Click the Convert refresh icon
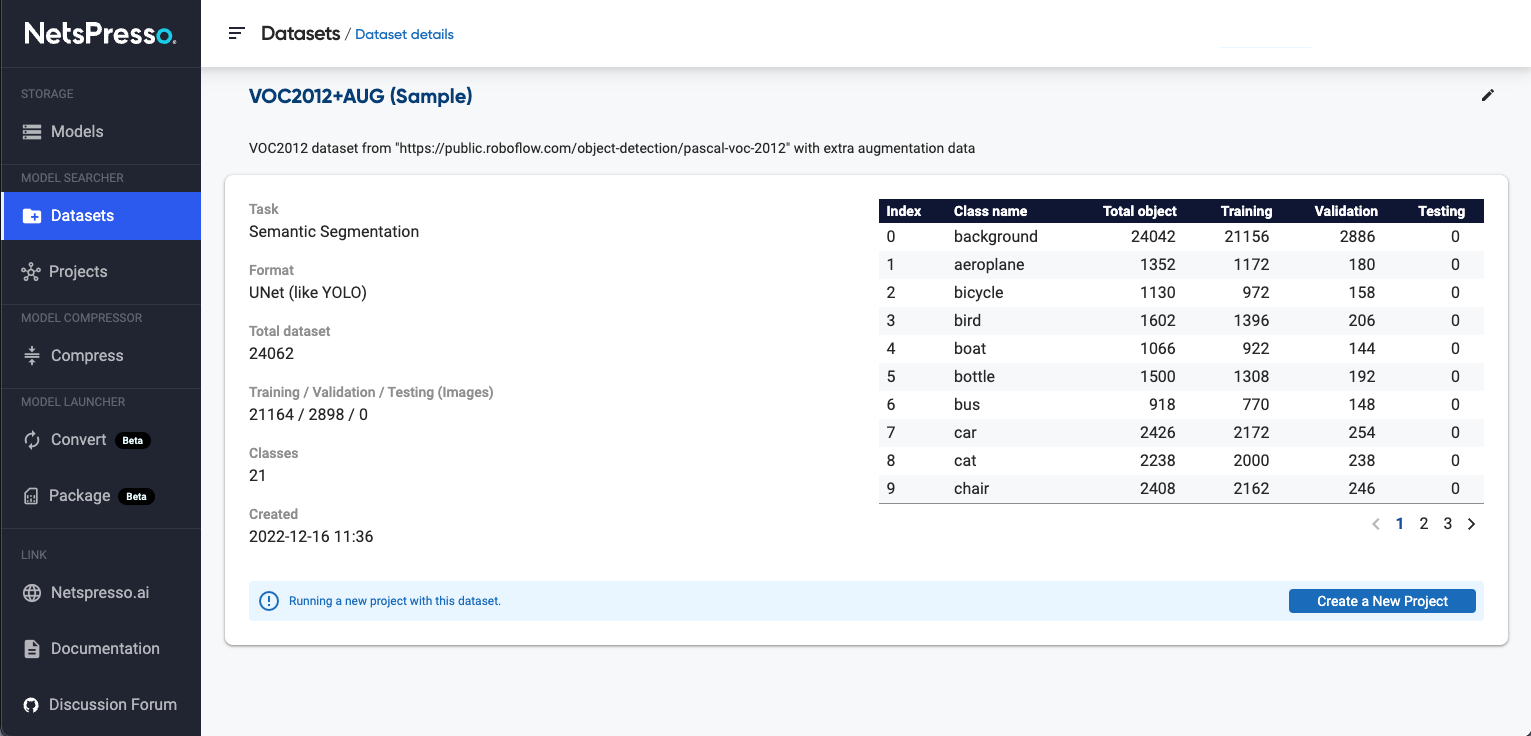 pos(32,440)
